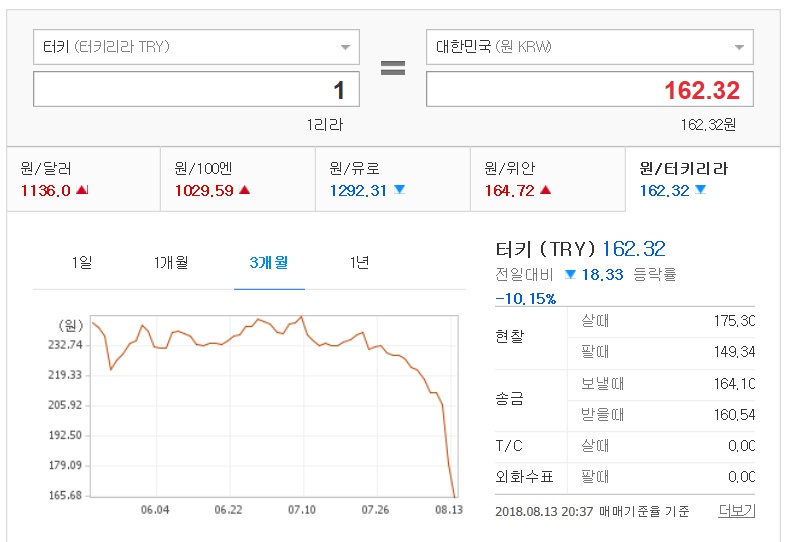Open the 더보기 link
The width and height of the screenshot is (793, 542).
point(737,511)
